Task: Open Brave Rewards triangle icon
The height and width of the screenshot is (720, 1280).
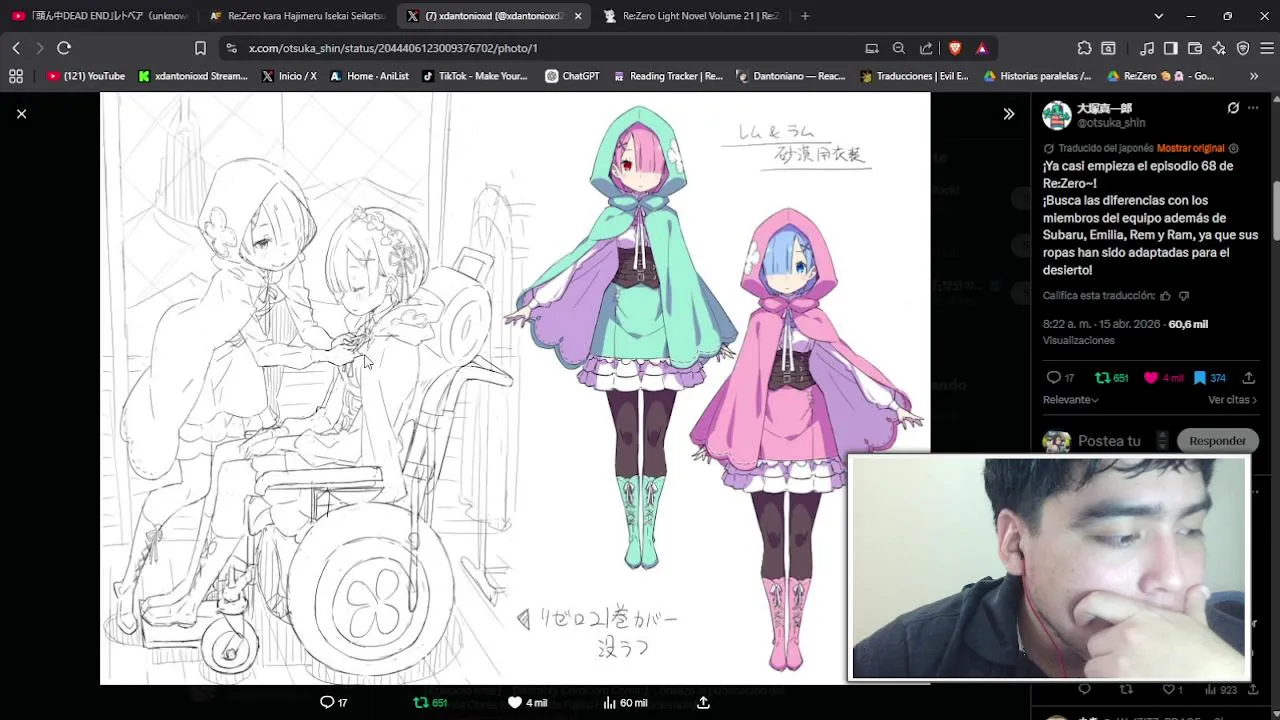Action: 982,48
